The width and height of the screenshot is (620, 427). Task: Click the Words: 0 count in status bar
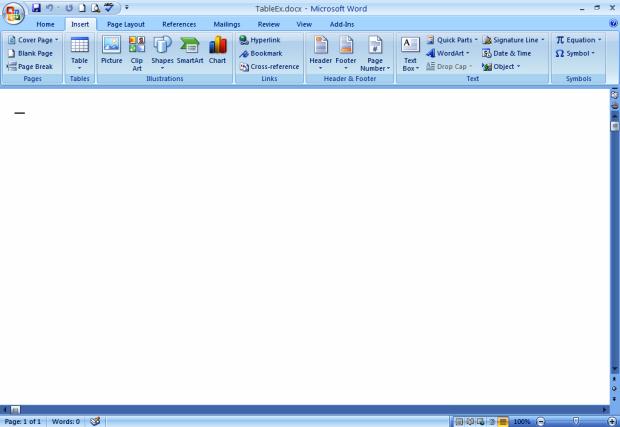[66, 422]
